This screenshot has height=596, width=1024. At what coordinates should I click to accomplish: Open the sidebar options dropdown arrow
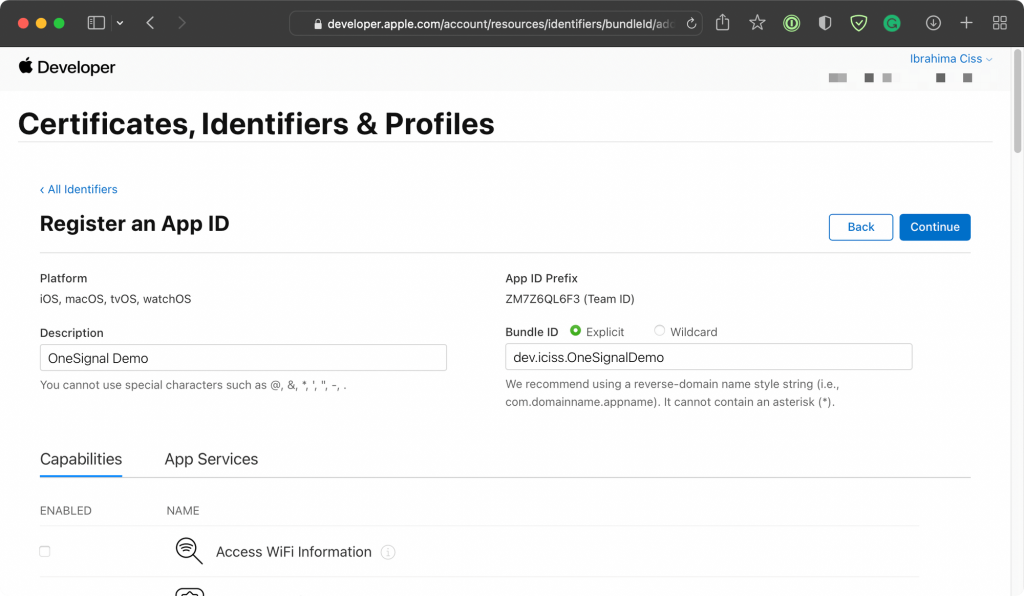[120, 23]
